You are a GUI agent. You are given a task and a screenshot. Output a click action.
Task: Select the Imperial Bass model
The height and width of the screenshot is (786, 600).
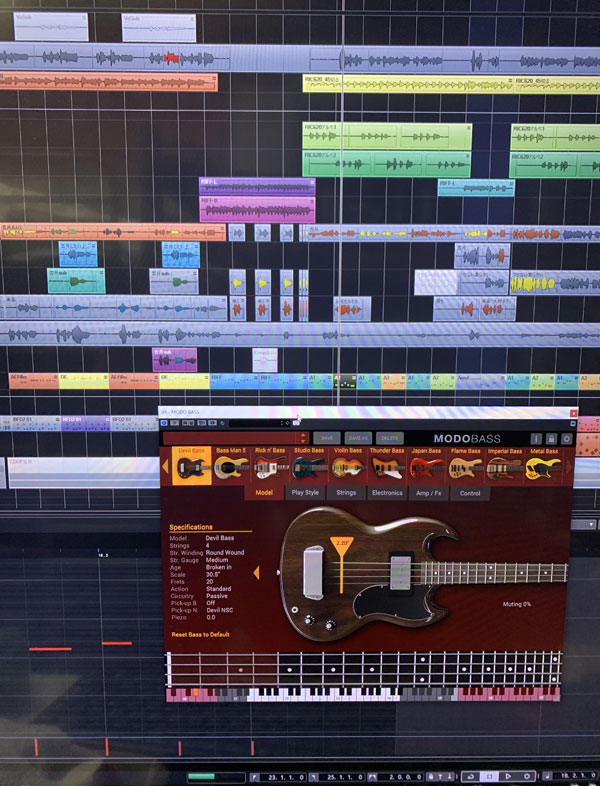505,465
